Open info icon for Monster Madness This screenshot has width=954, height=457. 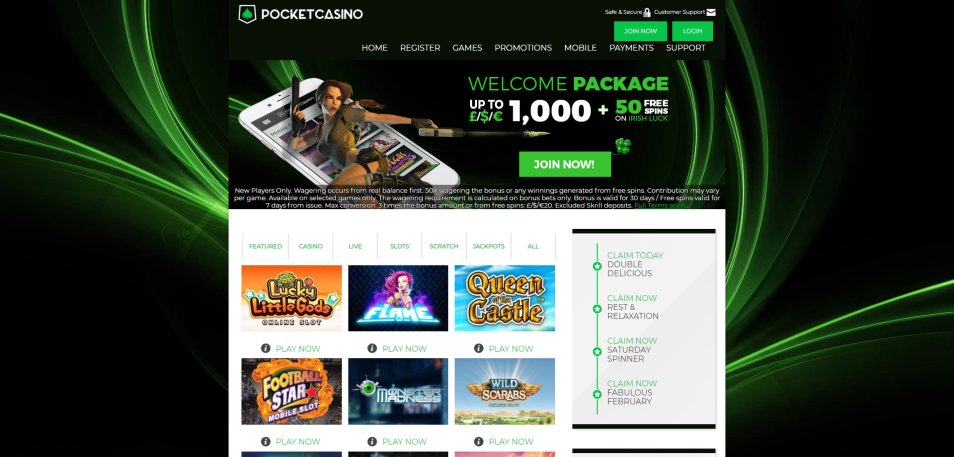tap(372, 441)
